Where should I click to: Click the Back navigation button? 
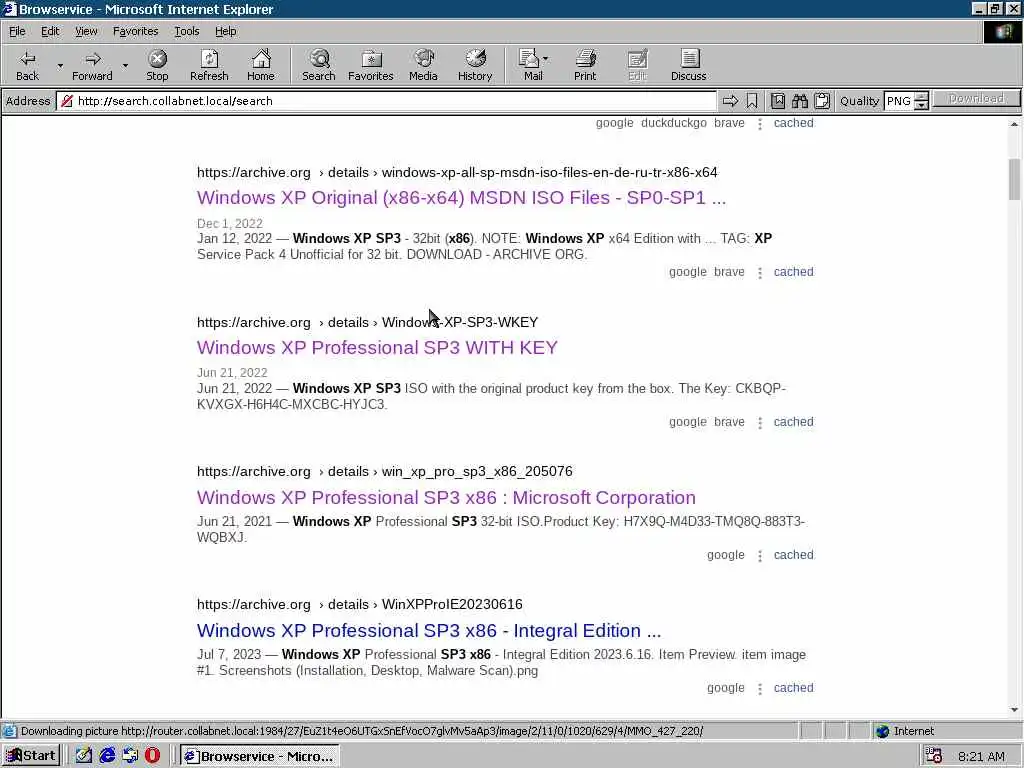click(27, 65)
